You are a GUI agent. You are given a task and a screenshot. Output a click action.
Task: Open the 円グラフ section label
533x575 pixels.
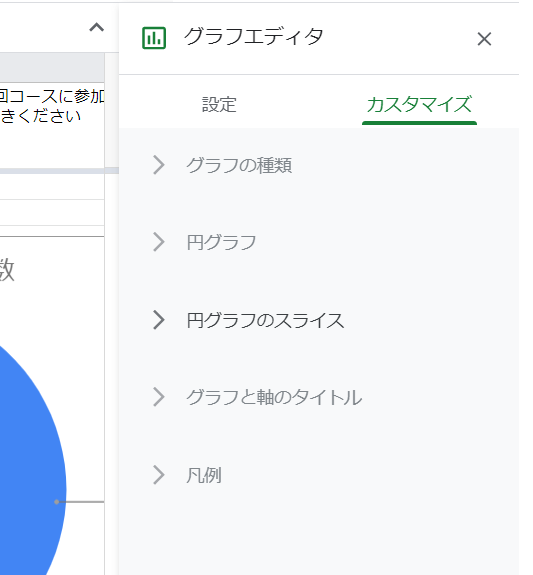221,242
